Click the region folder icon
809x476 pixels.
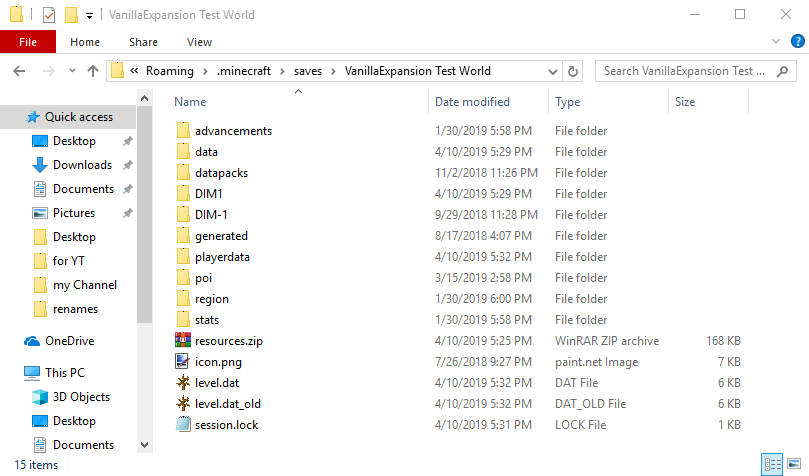tap(183, 299)
